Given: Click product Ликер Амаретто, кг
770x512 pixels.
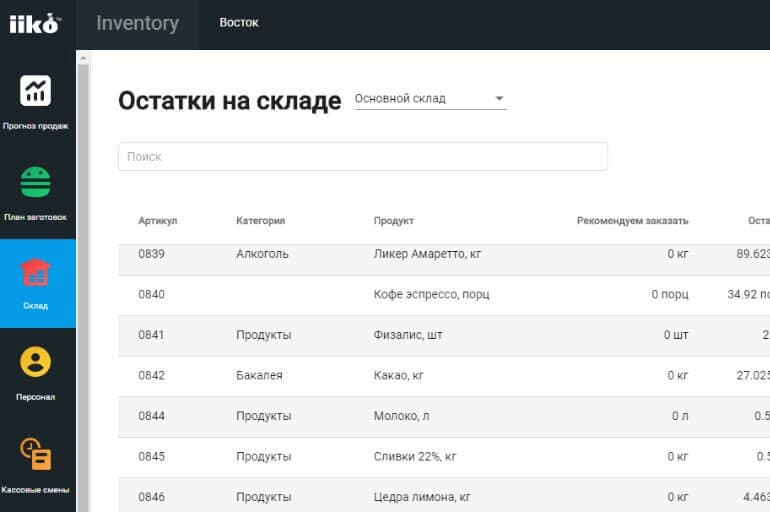Looking at the screenshot, I should pyautogui.click(x=427, y=254).
